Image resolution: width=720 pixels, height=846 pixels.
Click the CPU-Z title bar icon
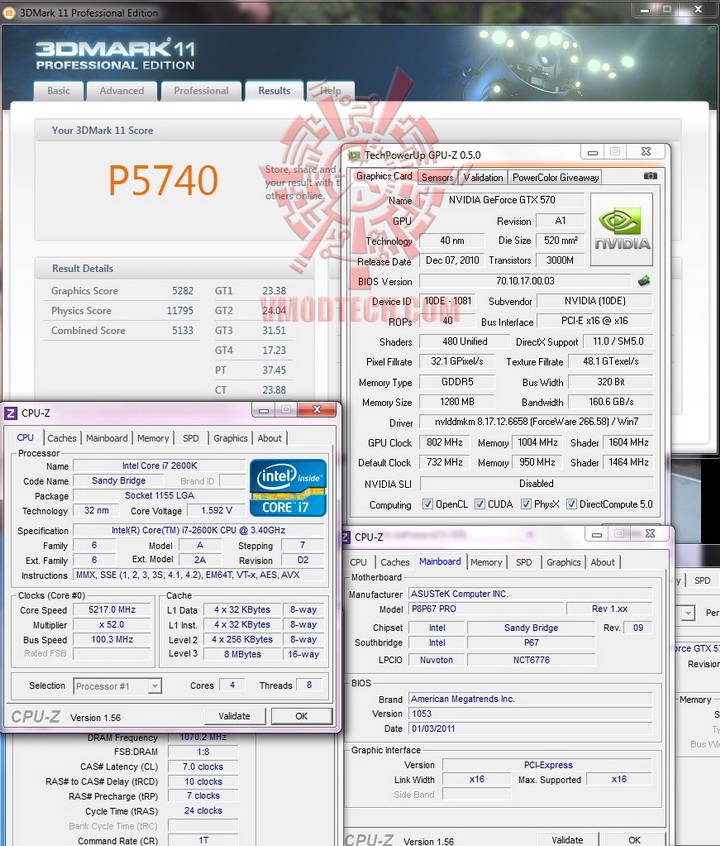tap(10, 413)
